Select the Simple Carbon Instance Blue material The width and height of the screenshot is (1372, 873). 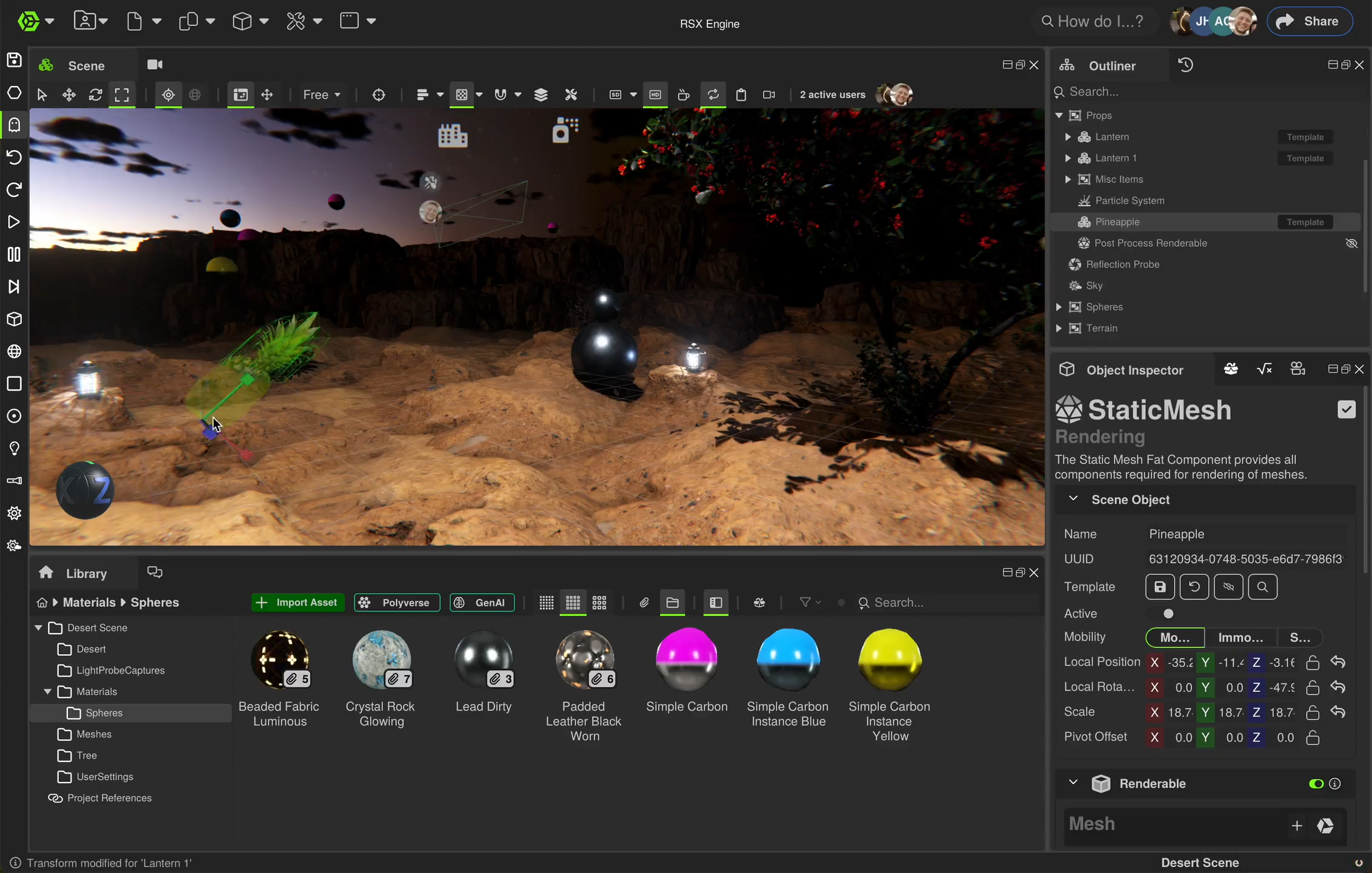pos(788,677)
